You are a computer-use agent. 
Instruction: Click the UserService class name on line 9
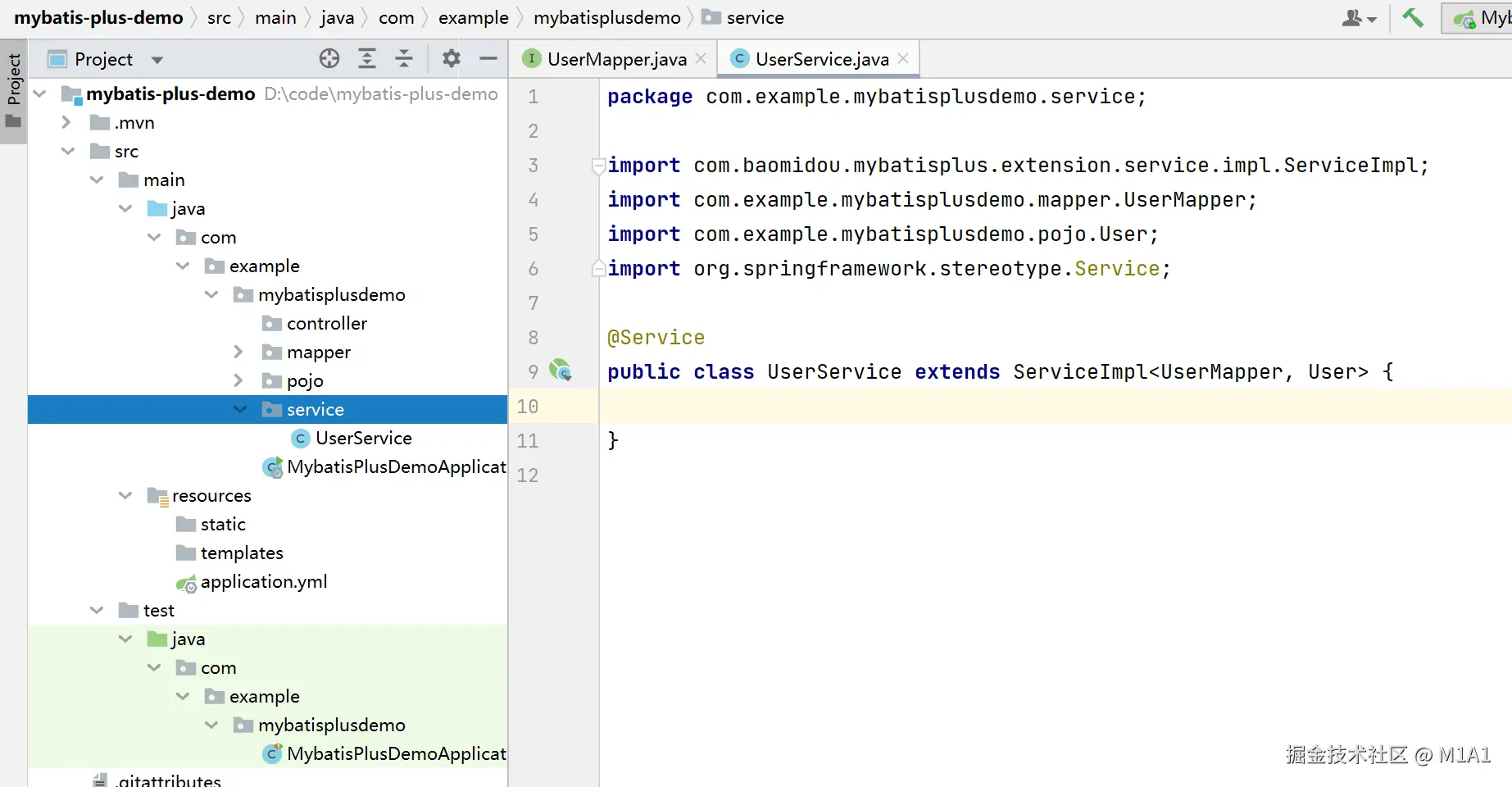[834, 371]
